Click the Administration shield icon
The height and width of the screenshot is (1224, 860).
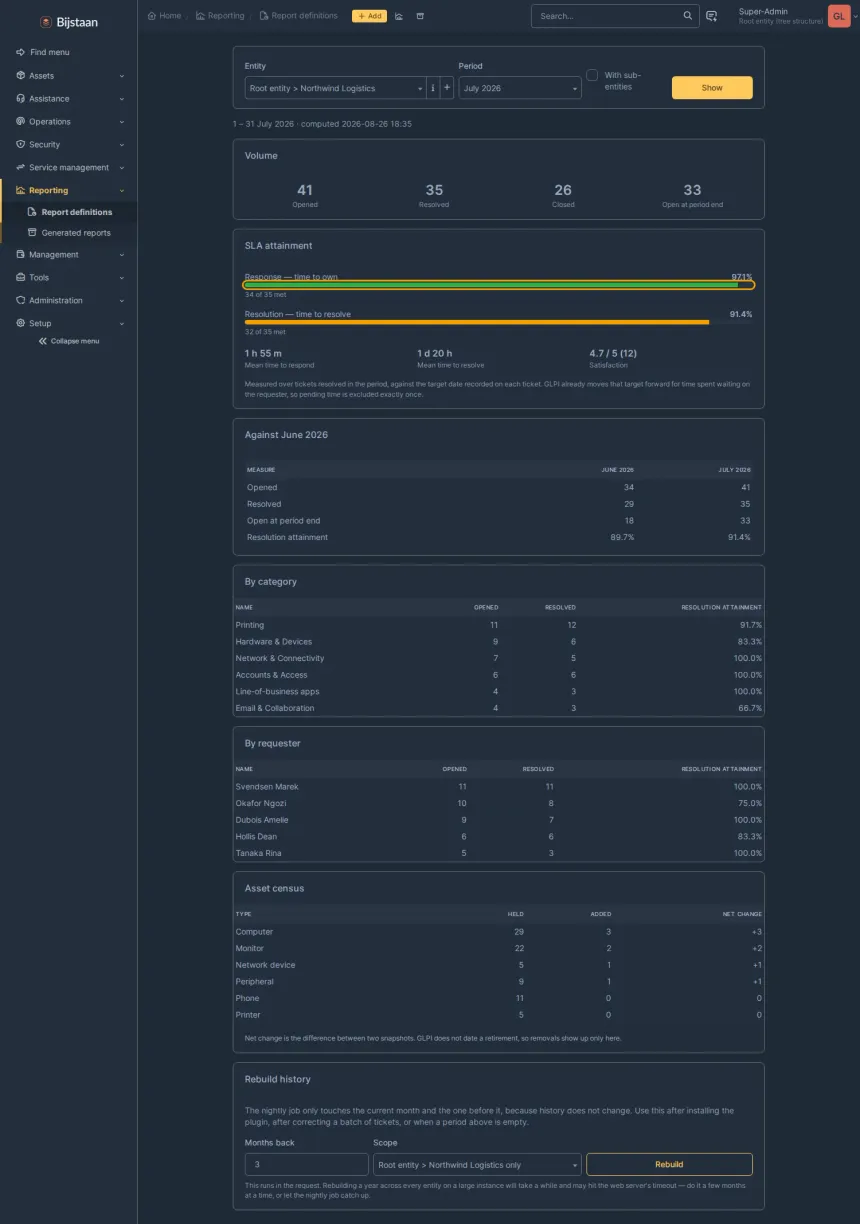pos(20,300)
